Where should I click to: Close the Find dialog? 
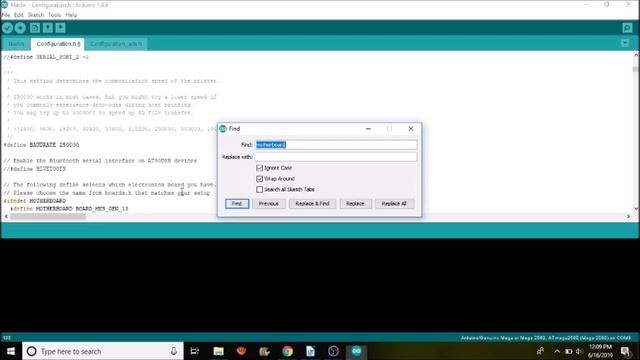(411, 129)
